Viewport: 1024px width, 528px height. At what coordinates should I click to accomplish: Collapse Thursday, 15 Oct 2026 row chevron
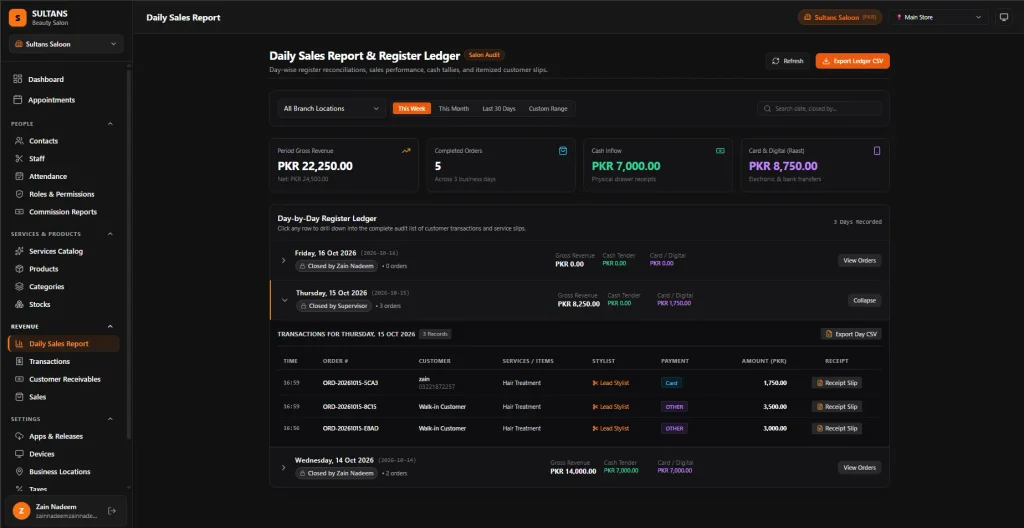click(285, 300)
